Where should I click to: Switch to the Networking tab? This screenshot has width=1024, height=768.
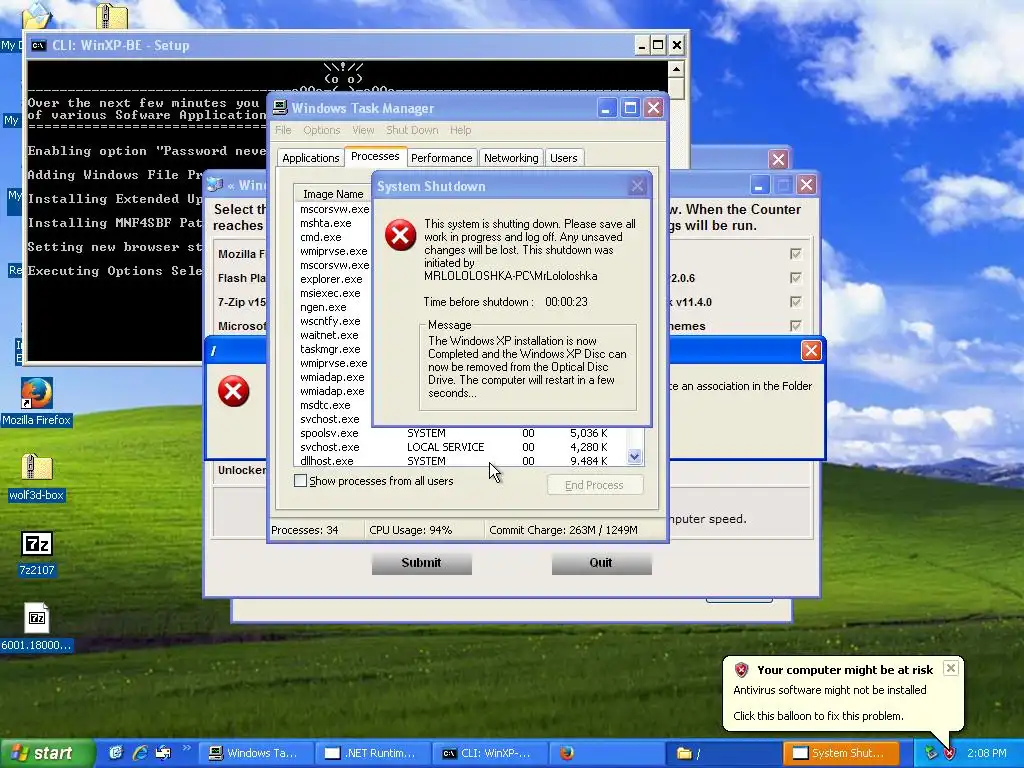[511, 158]
